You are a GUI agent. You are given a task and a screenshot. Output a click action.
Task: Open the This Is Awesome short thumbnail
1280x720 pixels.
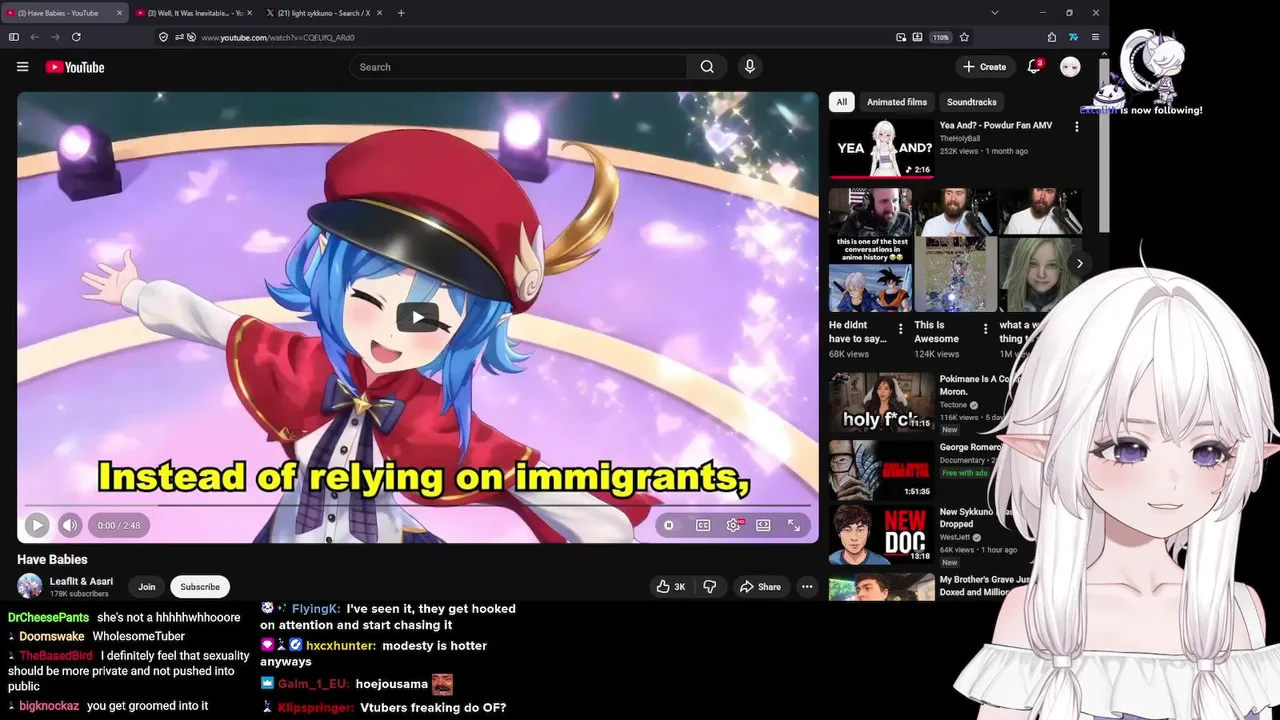click(955, 250)
